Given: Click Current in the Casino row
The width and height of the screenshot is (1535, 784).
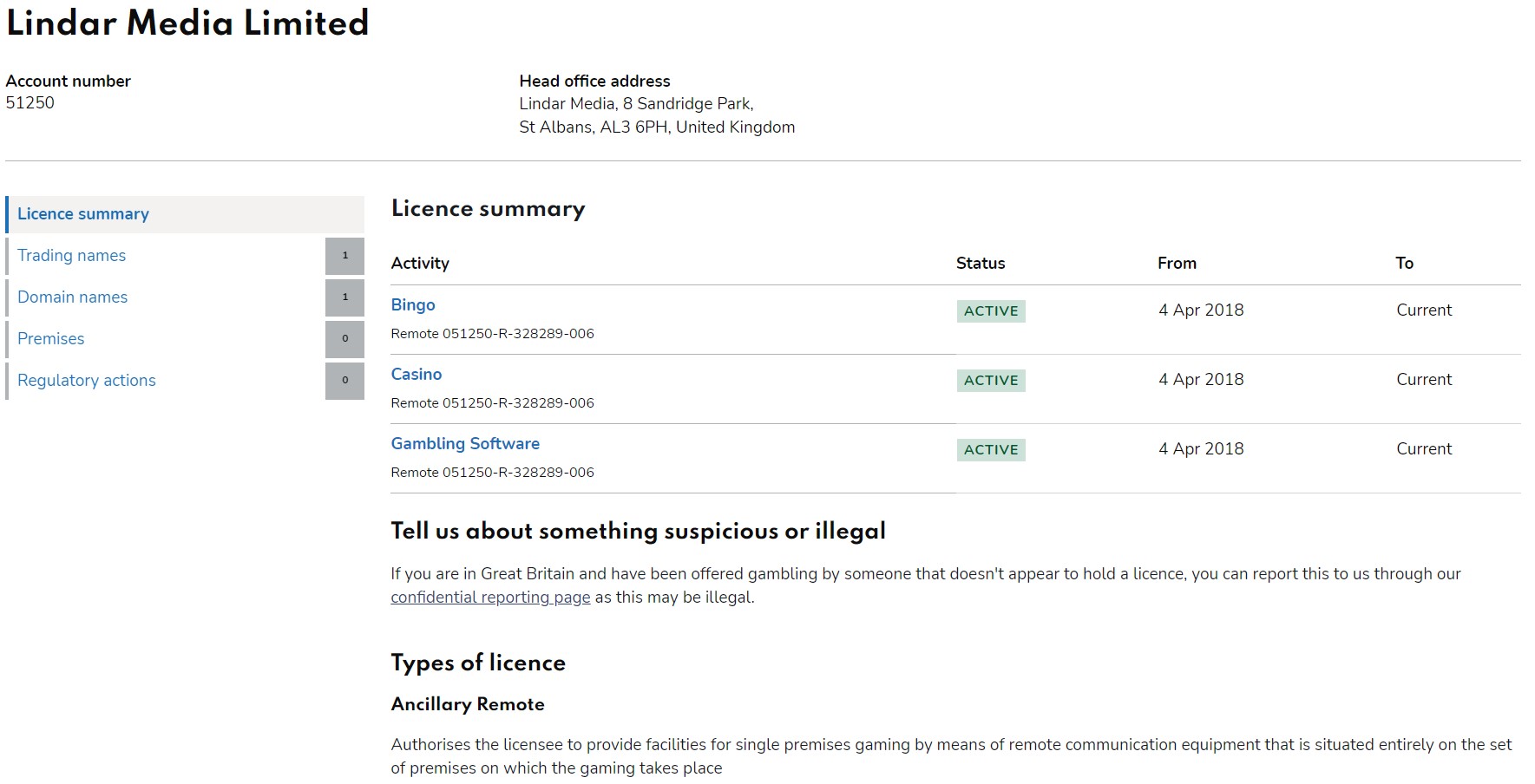Looking at the screenshot, I should 1424,380.
